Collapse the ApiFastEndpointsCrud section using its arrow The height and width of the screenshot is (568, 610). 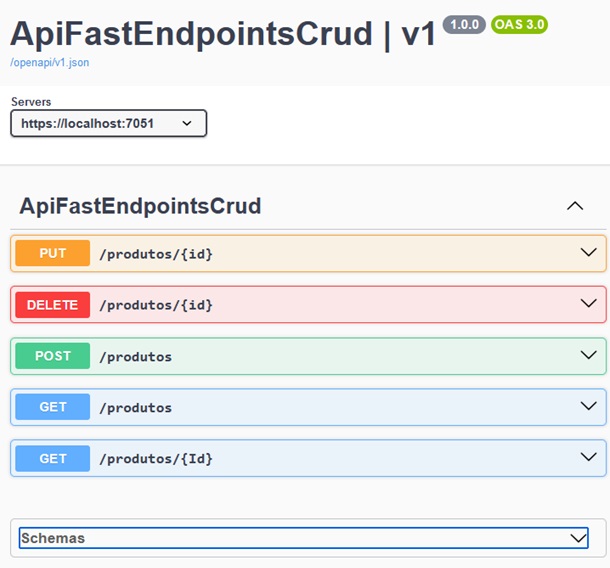(x=575, y=206)
